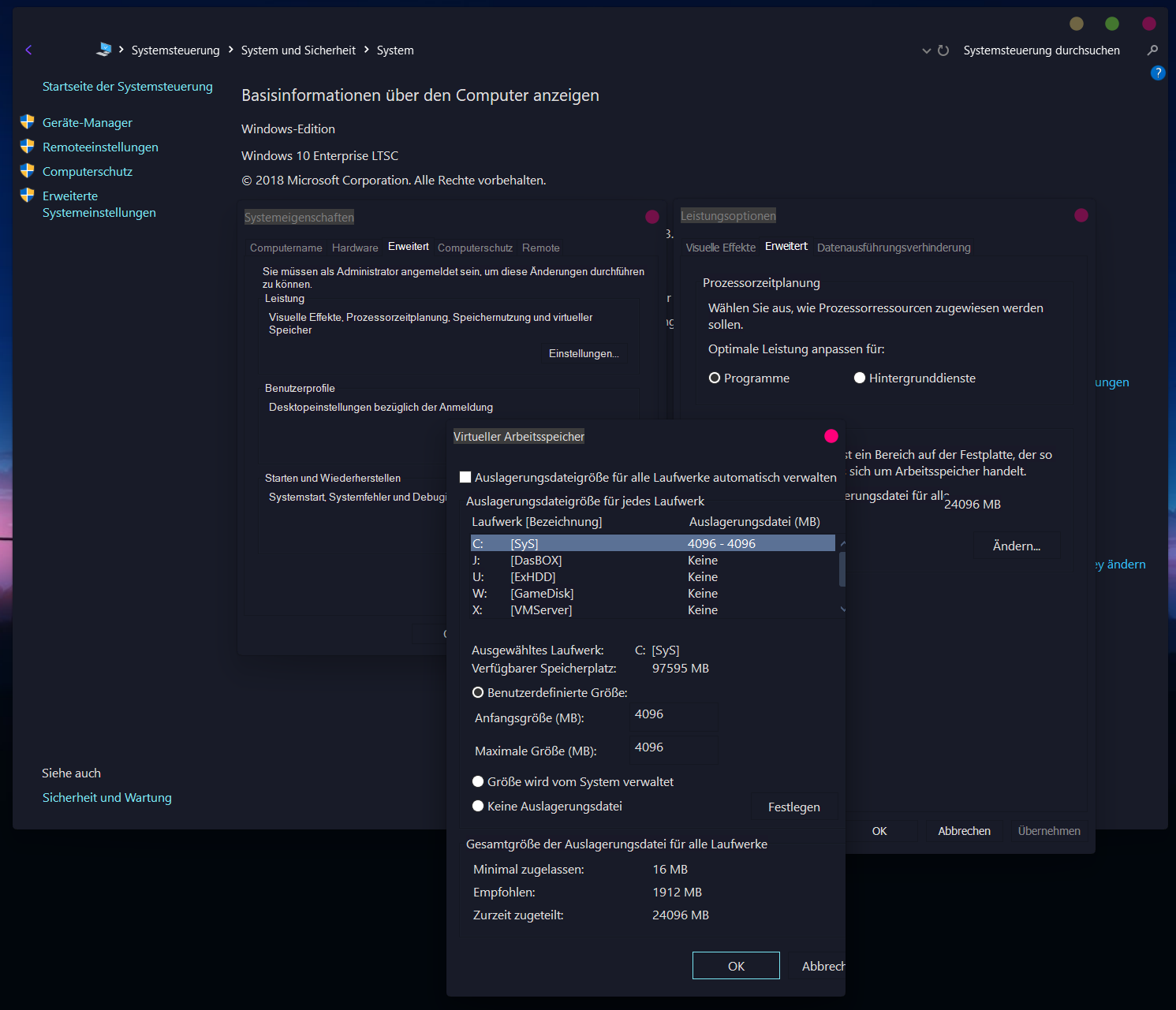This screenshot has width=1176, height=1010.
Task: Select Erweitert tab in Leistungsoptionen
Action: click(x=786, y=246)
